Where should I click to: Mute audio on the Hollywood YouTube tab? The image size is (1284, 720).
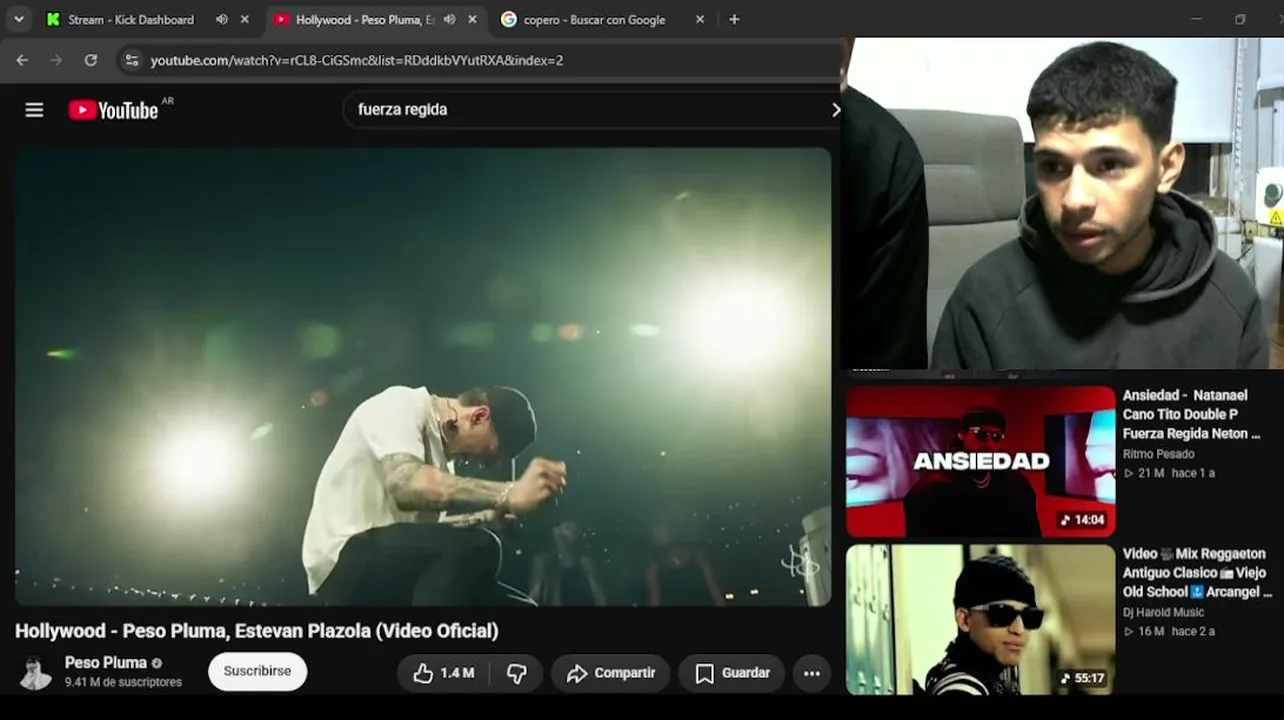pos(450,20)
